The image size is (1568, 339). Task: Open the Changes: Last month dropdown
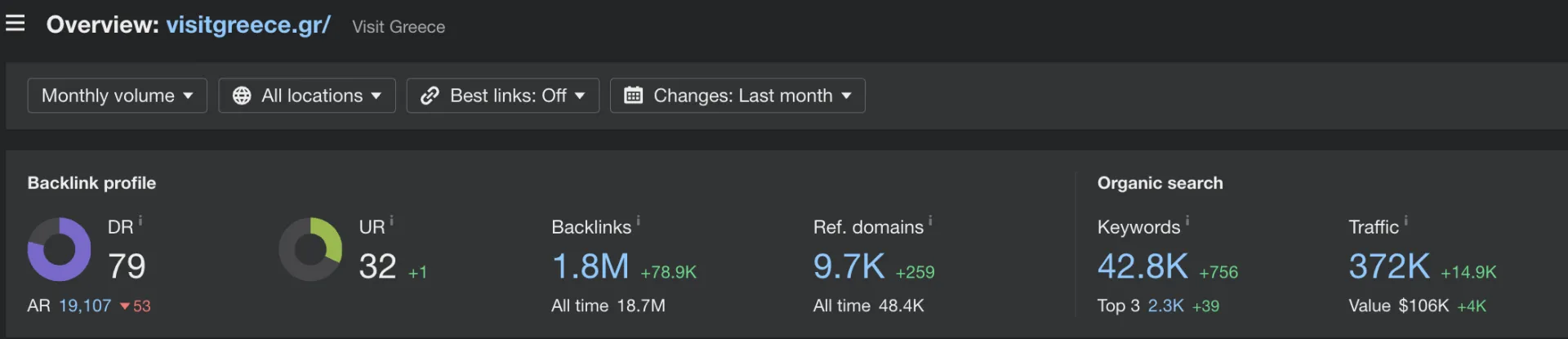tap(737, 96)
